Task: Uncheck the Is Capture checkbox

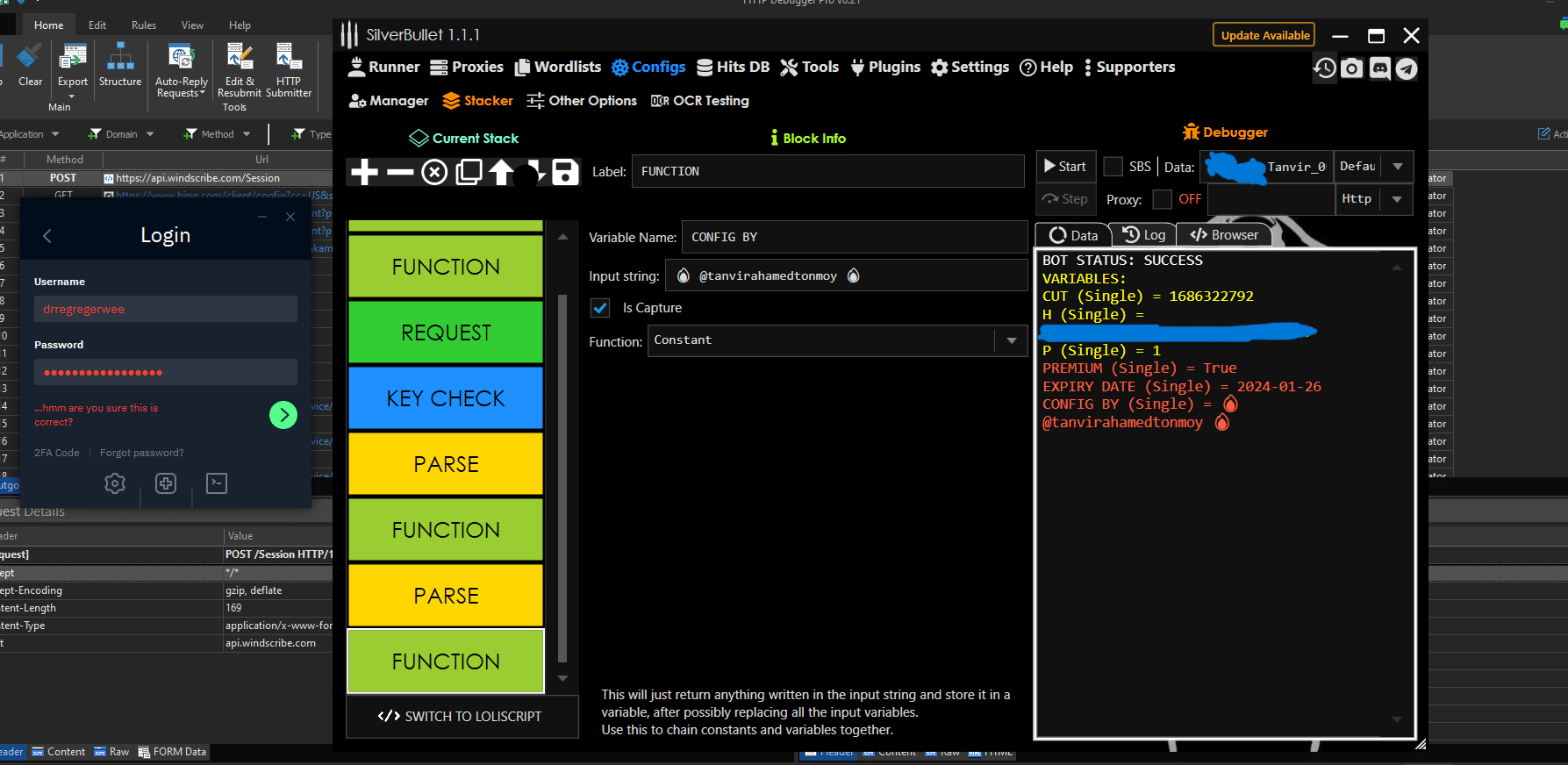Action: [x=600, y=308]
